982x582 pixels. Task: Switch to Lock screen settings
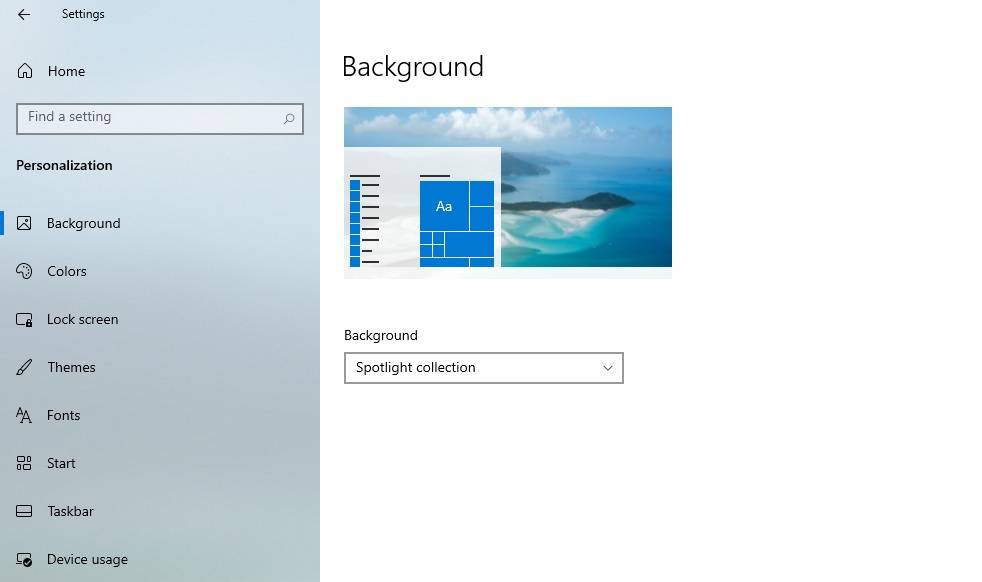[82, 319]
